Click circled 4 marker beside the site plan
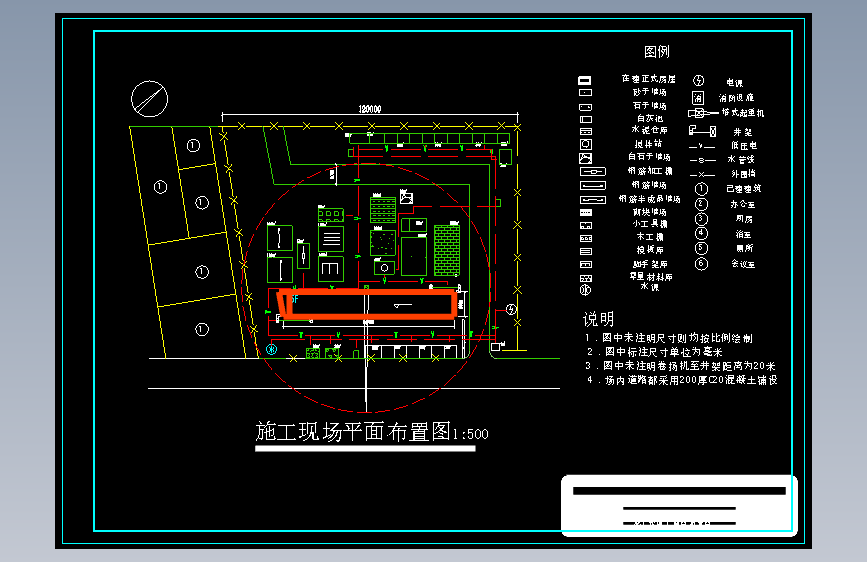 [511, 309]
